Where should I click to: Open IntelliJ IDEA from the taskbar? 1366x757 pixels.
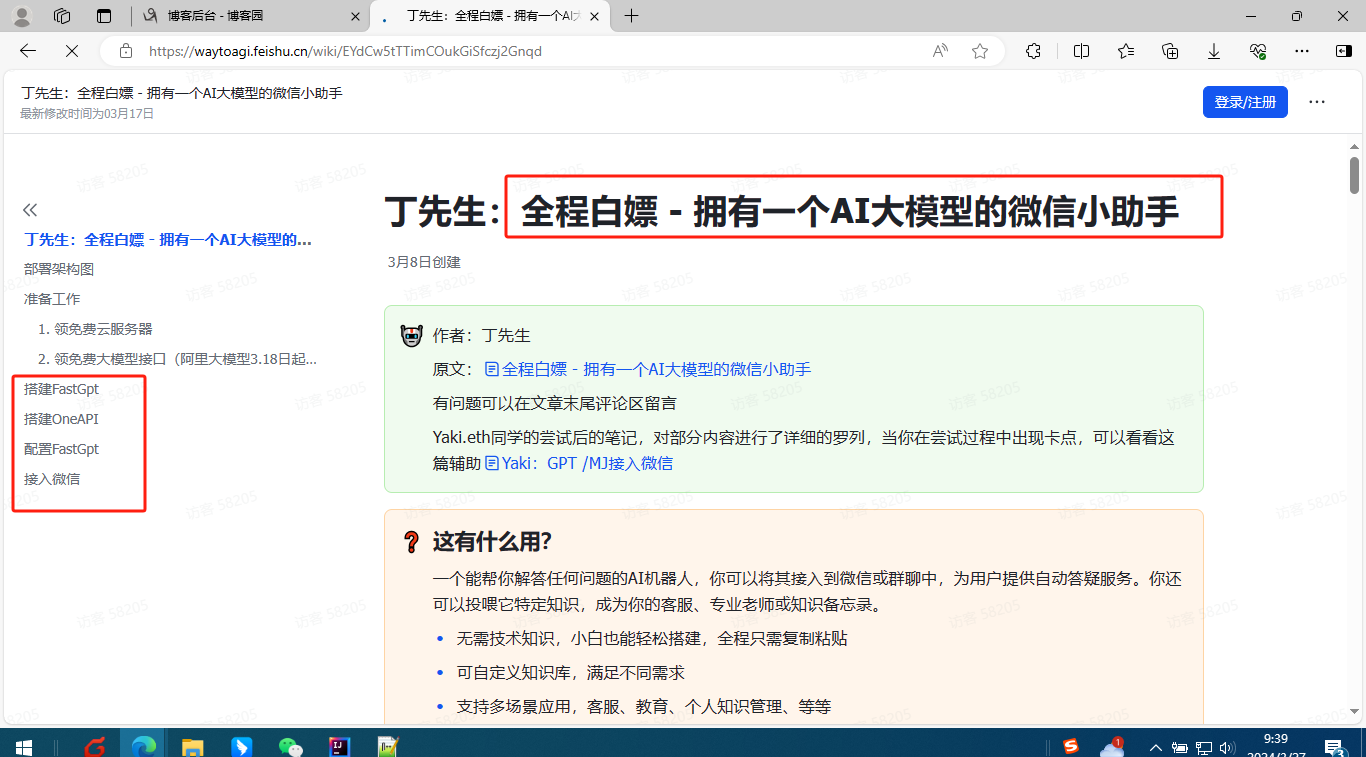338,745
